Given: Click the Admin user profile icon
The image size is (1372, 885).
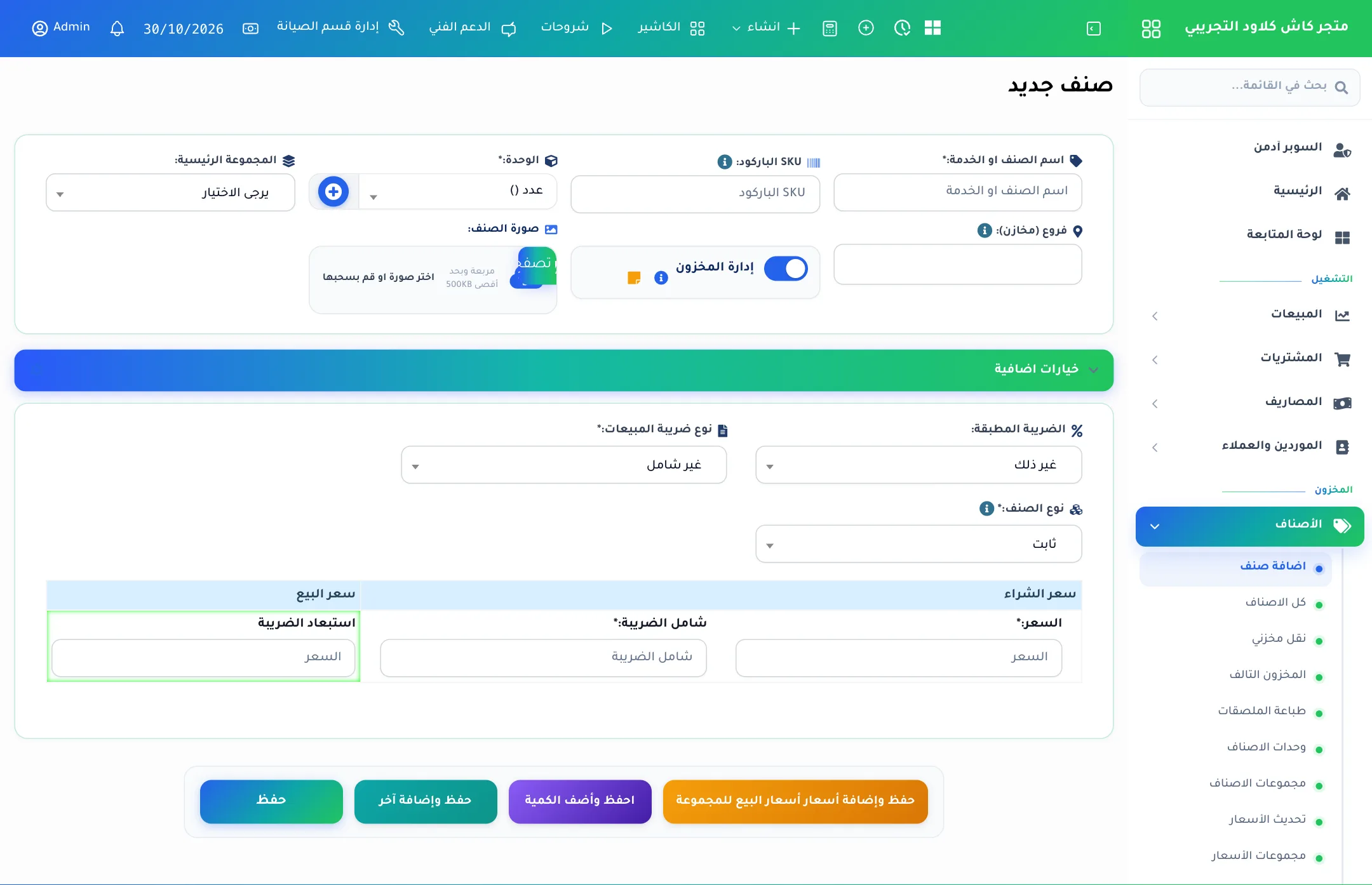Looking at the screenshot, I should [40, 29].
